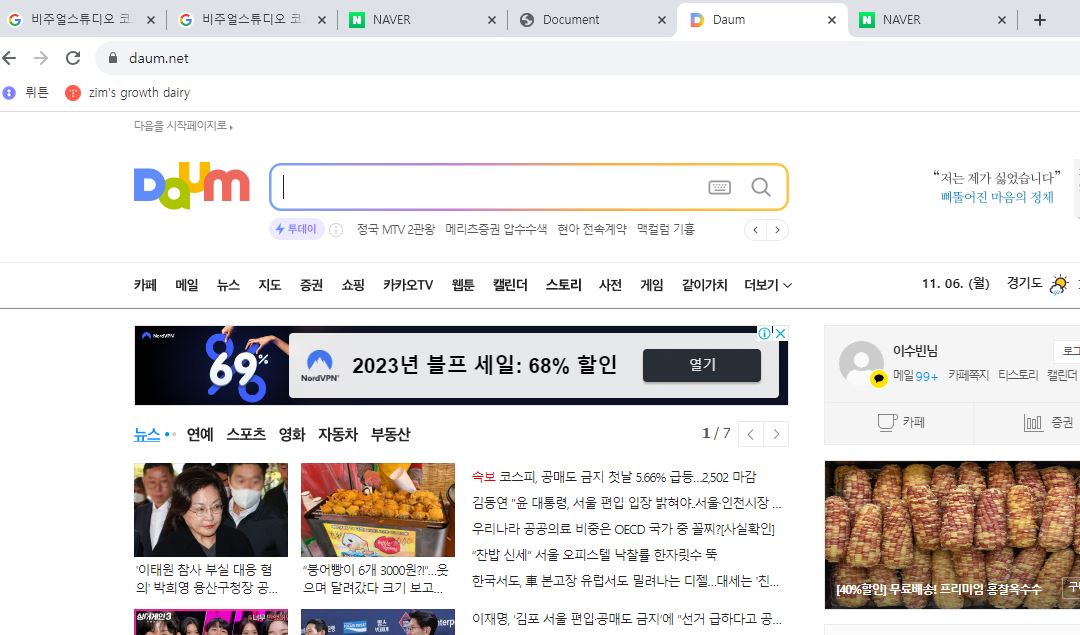This screenshot has height=635, width=1080.
Task: Click the 투데이 lightning badge
Action: 296,229
